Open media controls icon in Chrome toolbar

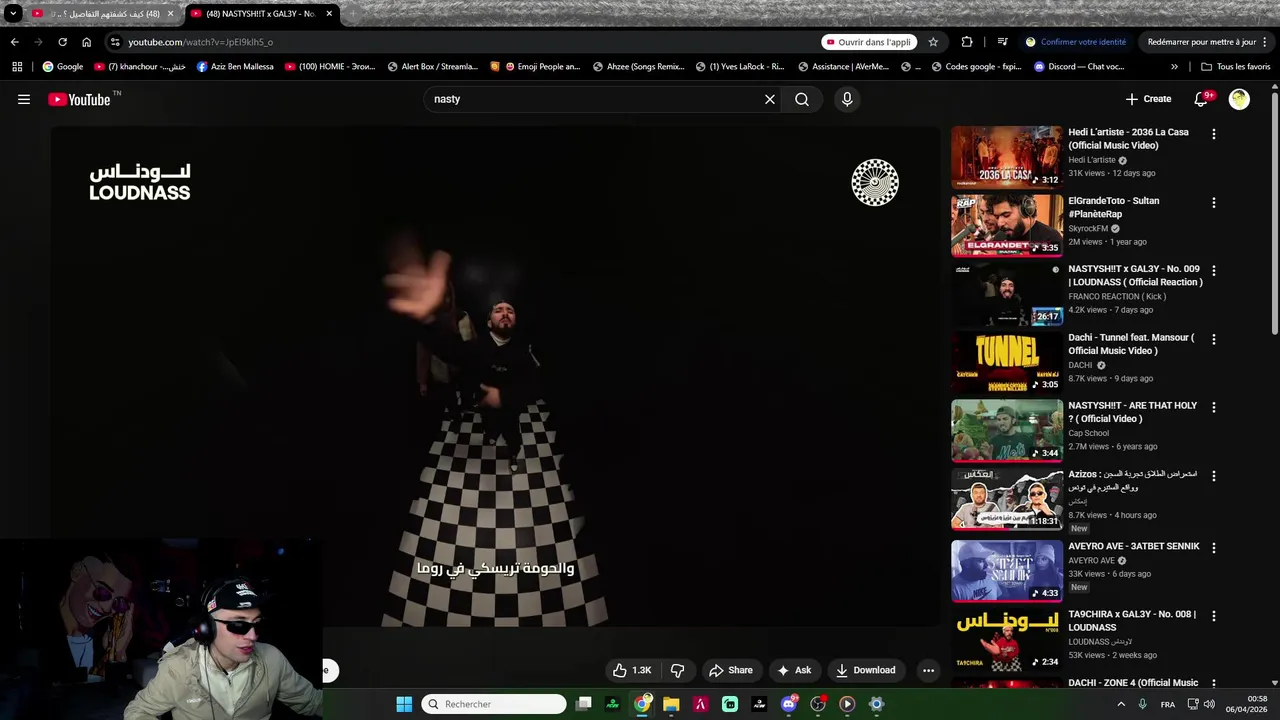pos(1002,42)
